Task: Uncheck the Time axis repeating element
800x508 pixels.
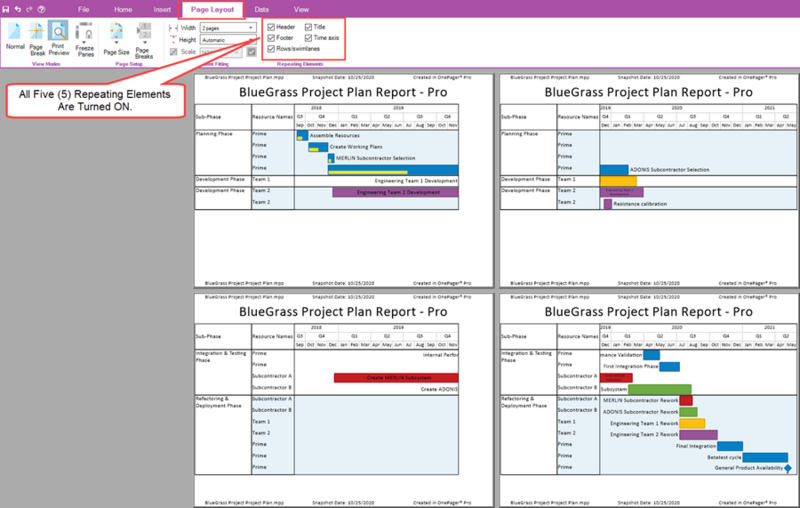Action: tap(308, 38)
